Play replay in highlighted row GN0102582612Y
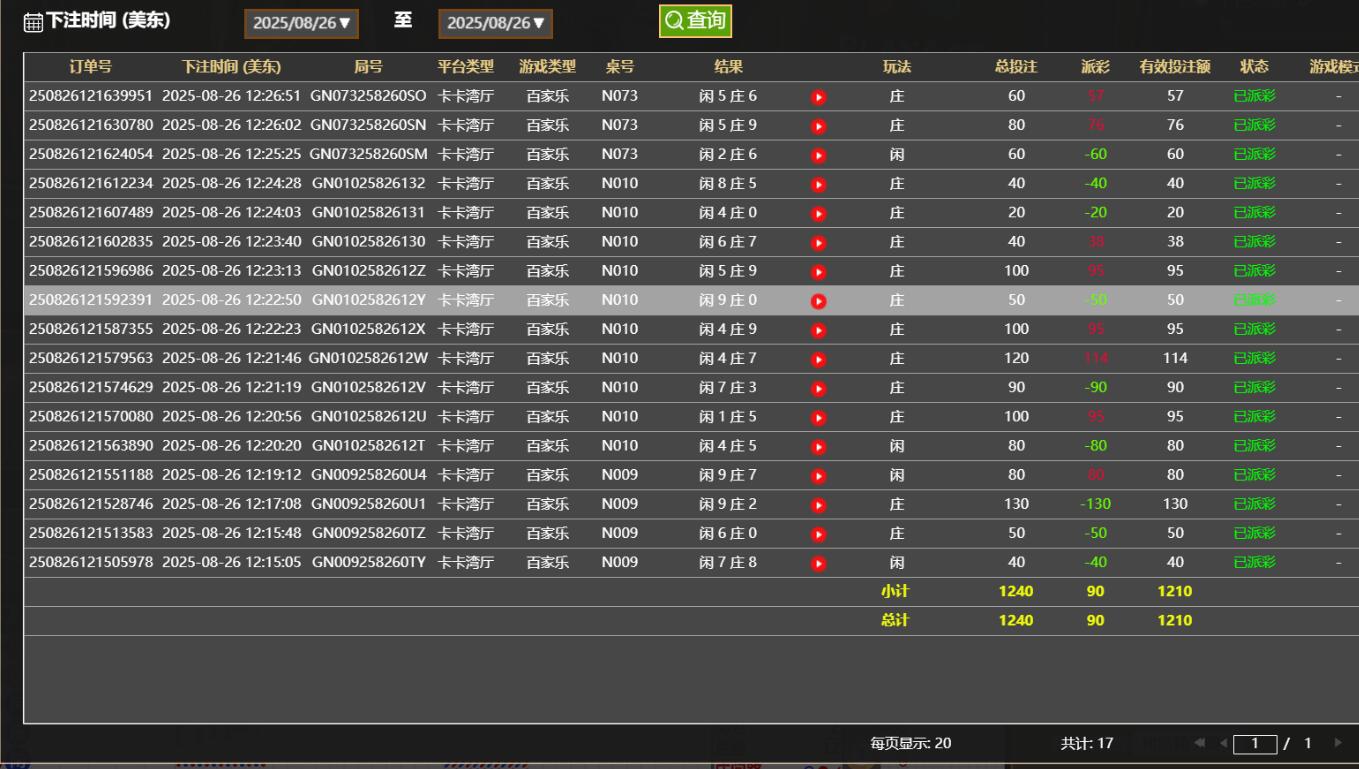This screenshot has height=769, width=1359. point(818,301)
